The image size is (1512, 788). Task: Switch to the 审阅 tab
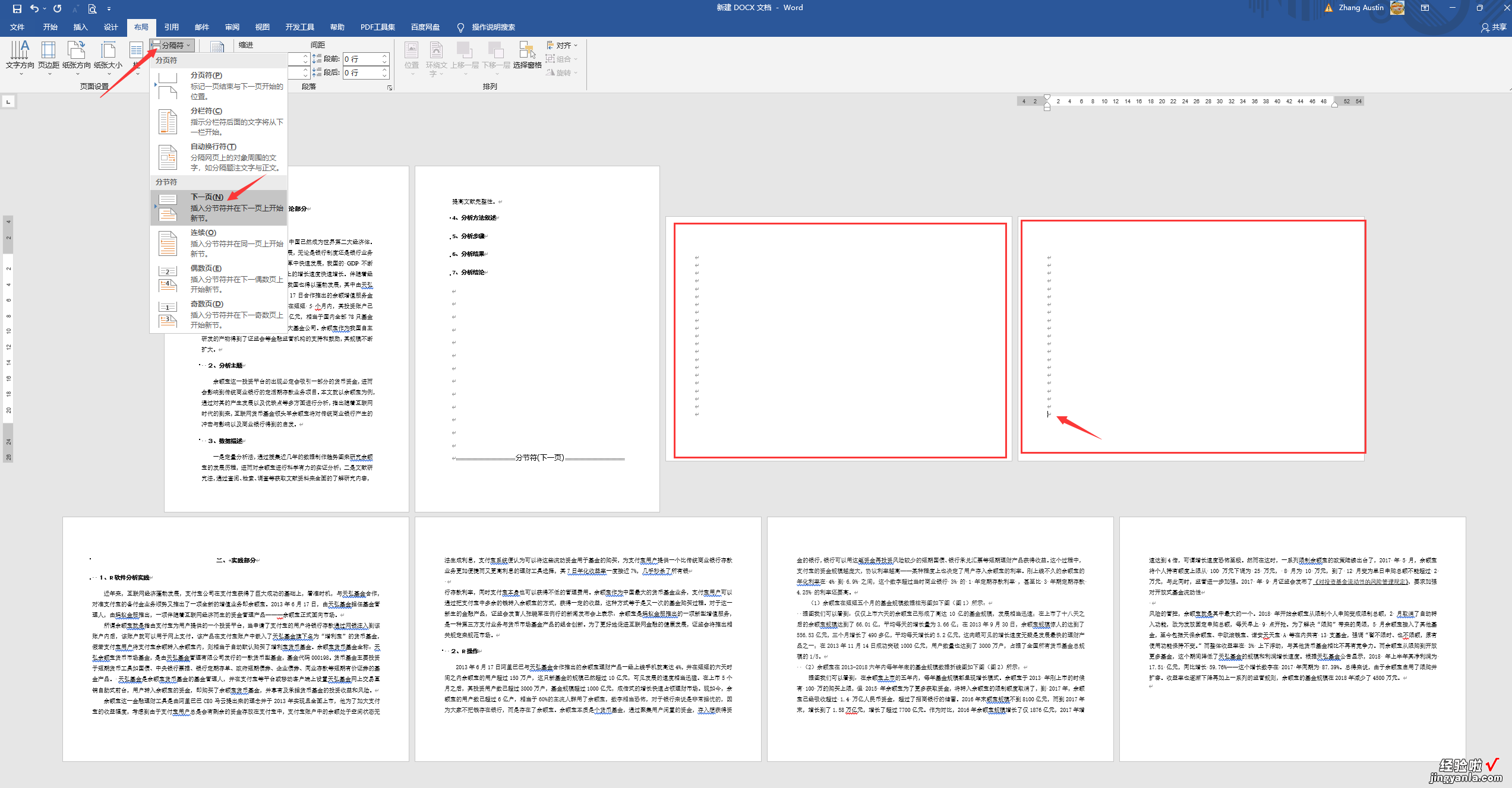232,27
